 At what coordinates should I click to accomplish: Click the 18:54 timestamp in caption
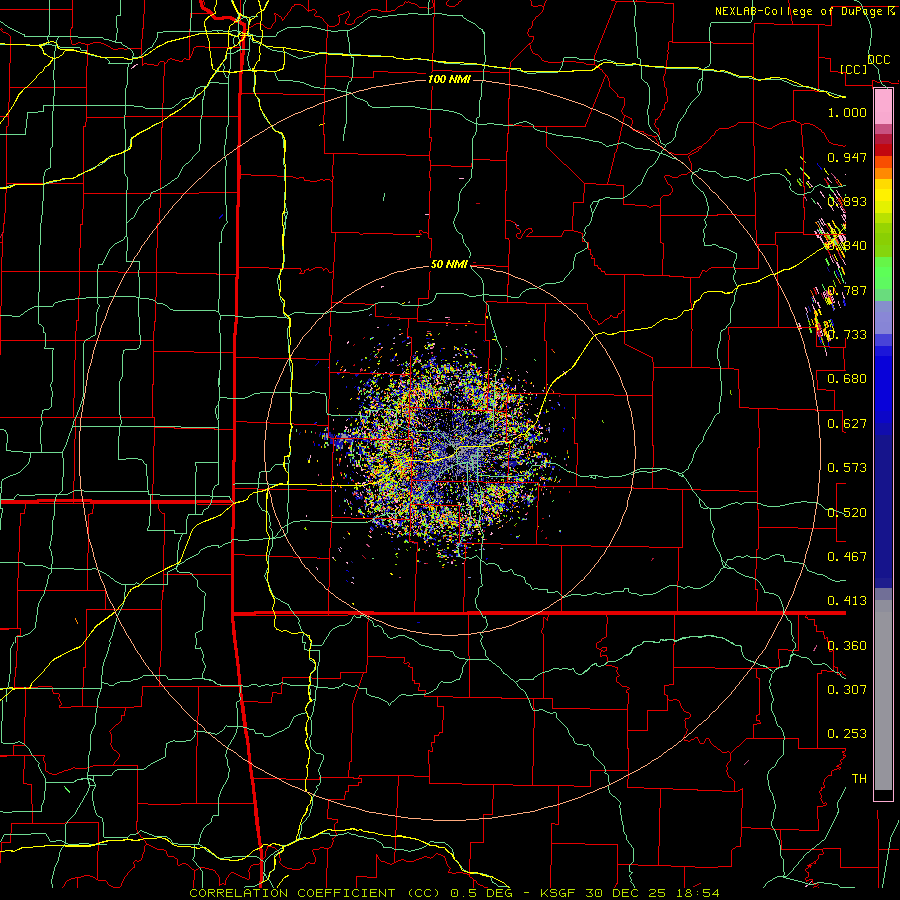click(698, 893)
